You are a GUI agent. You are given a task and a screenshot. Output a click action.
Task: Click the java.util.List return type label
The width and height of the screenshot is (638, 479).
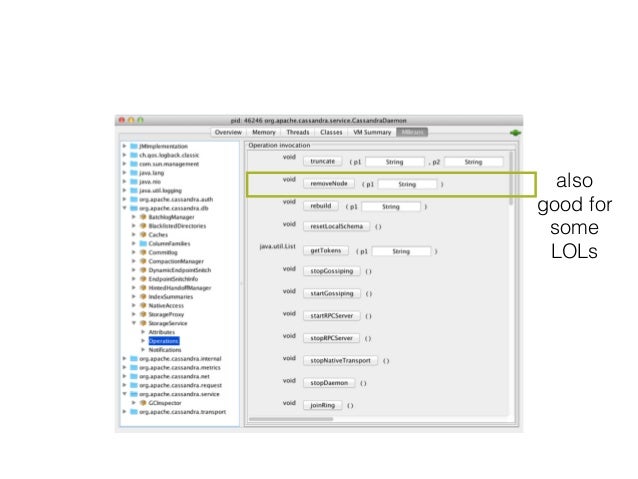click(277, 247)
